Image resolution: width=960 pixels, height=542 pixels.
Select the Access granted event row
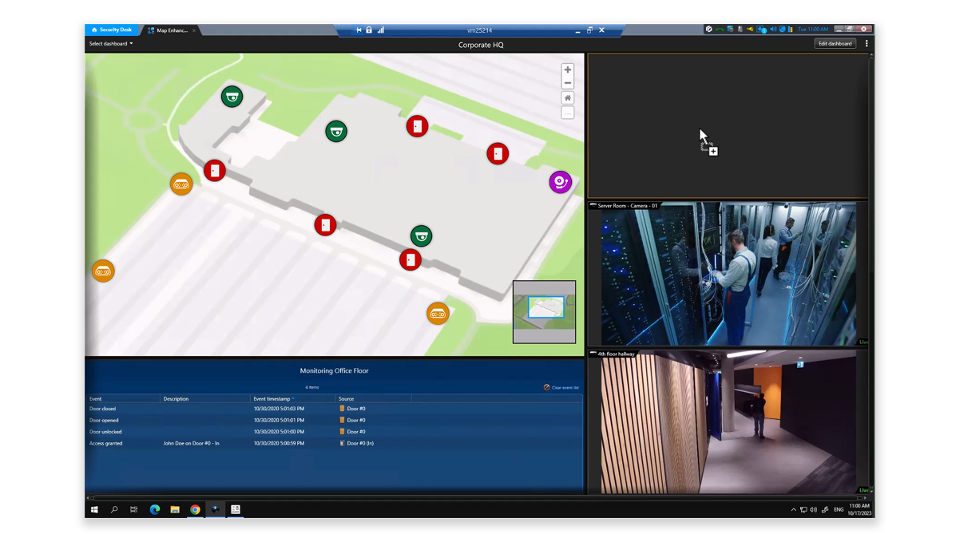334,443
